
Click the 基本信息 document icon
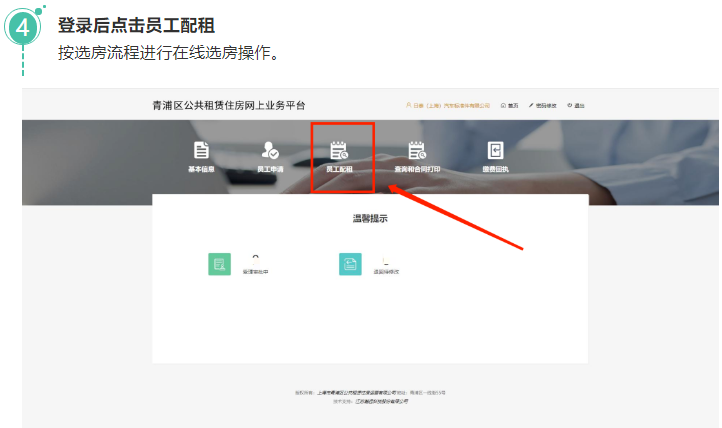(201, 151)
